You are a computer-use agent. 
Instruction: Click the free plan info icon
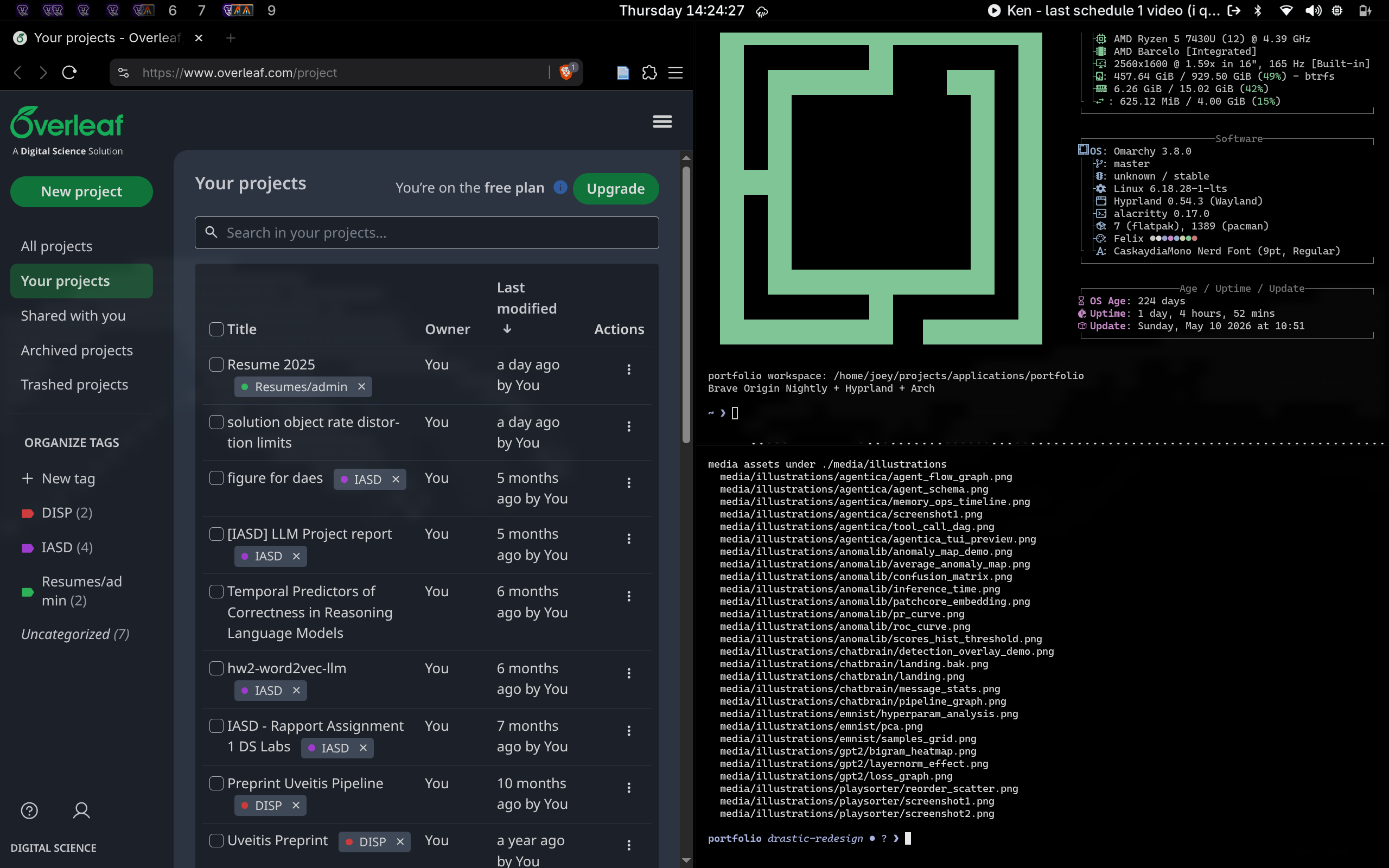(x=560, y=188)
